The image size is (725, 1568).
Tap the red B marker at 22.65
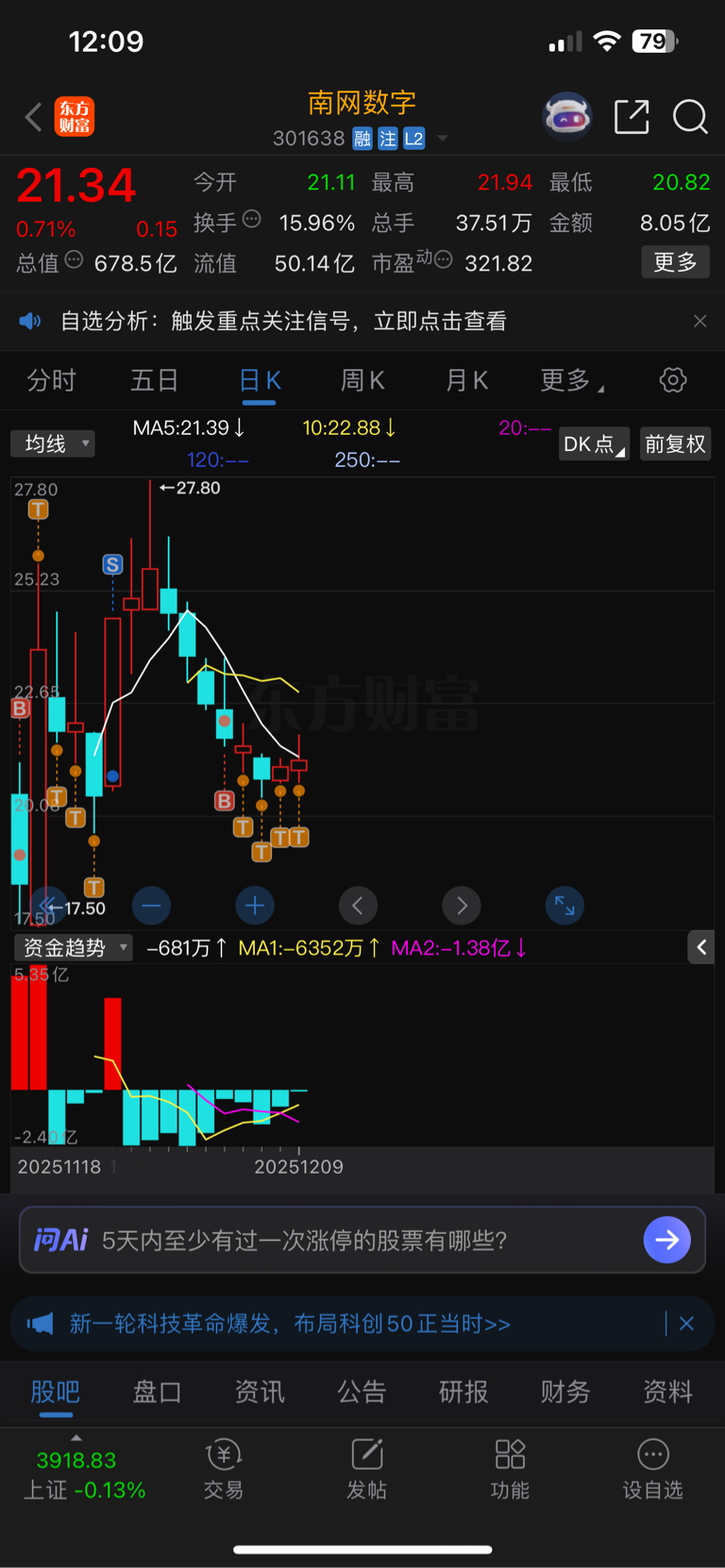(20, 709)
